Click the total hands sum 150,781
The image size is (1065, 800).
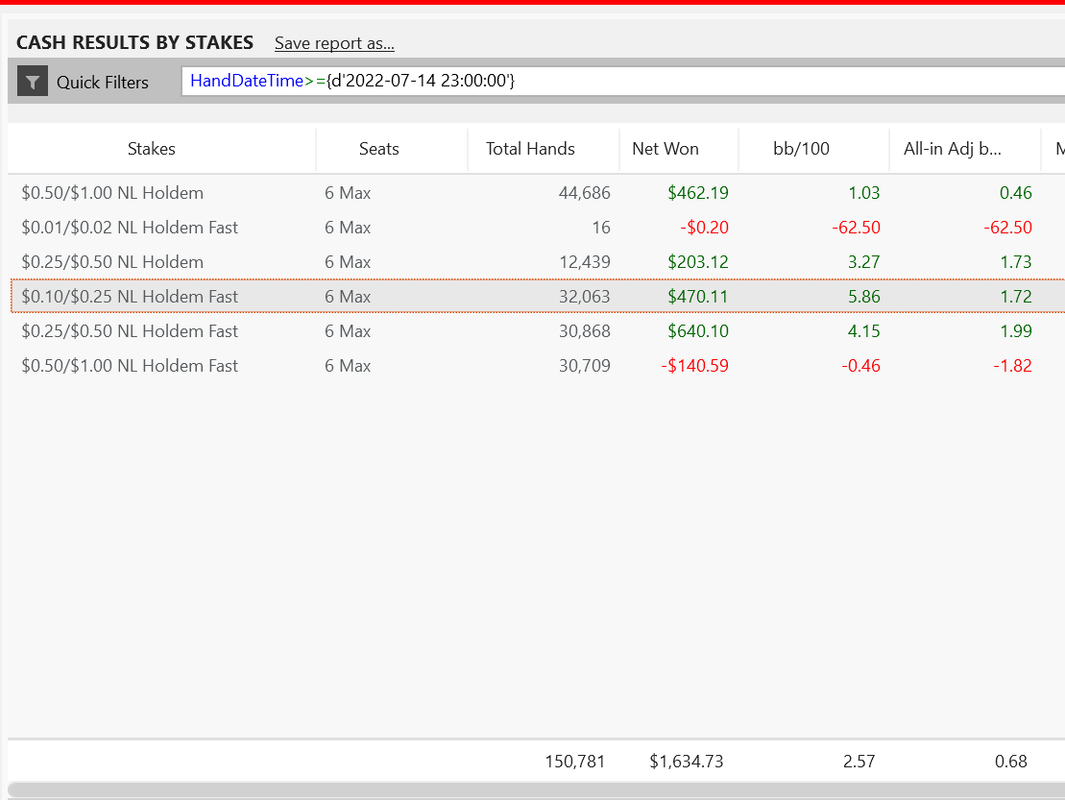(x=575, y=761)
